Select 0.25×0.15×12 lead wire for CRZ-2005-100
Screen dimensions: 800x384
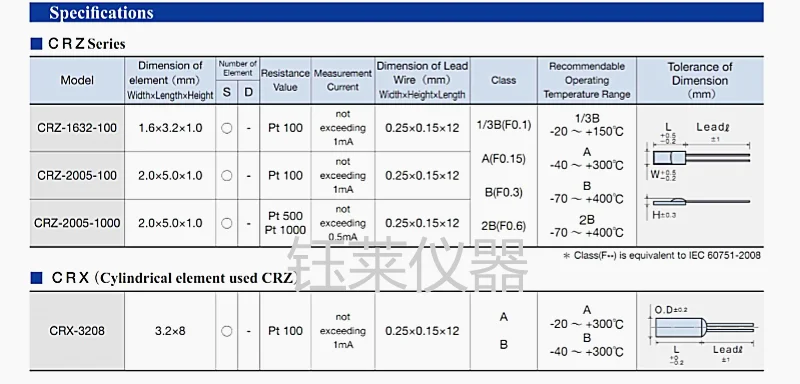click(422, 175)
